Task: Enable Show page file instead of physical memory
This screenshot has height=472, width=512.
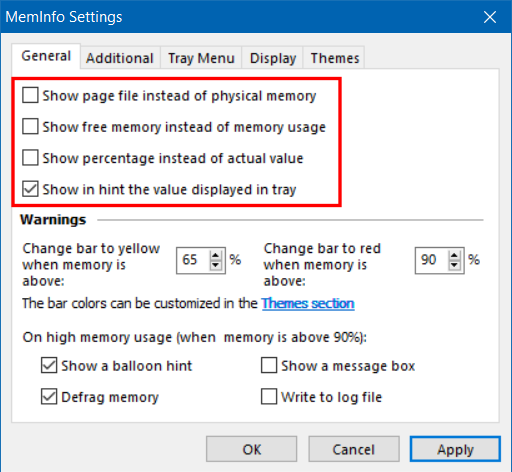Action: point(30,95)
